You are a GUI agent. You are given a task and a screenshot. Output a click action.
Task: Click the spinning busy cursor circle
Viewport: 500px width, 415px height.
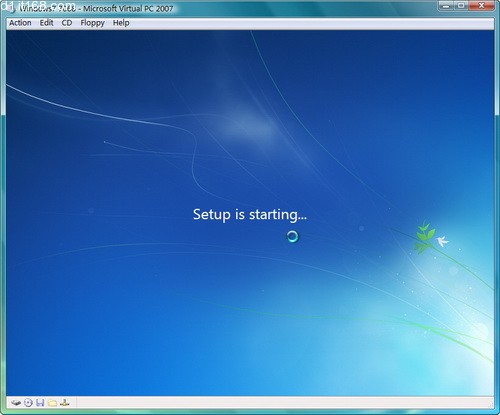click(x=293, y=237)
